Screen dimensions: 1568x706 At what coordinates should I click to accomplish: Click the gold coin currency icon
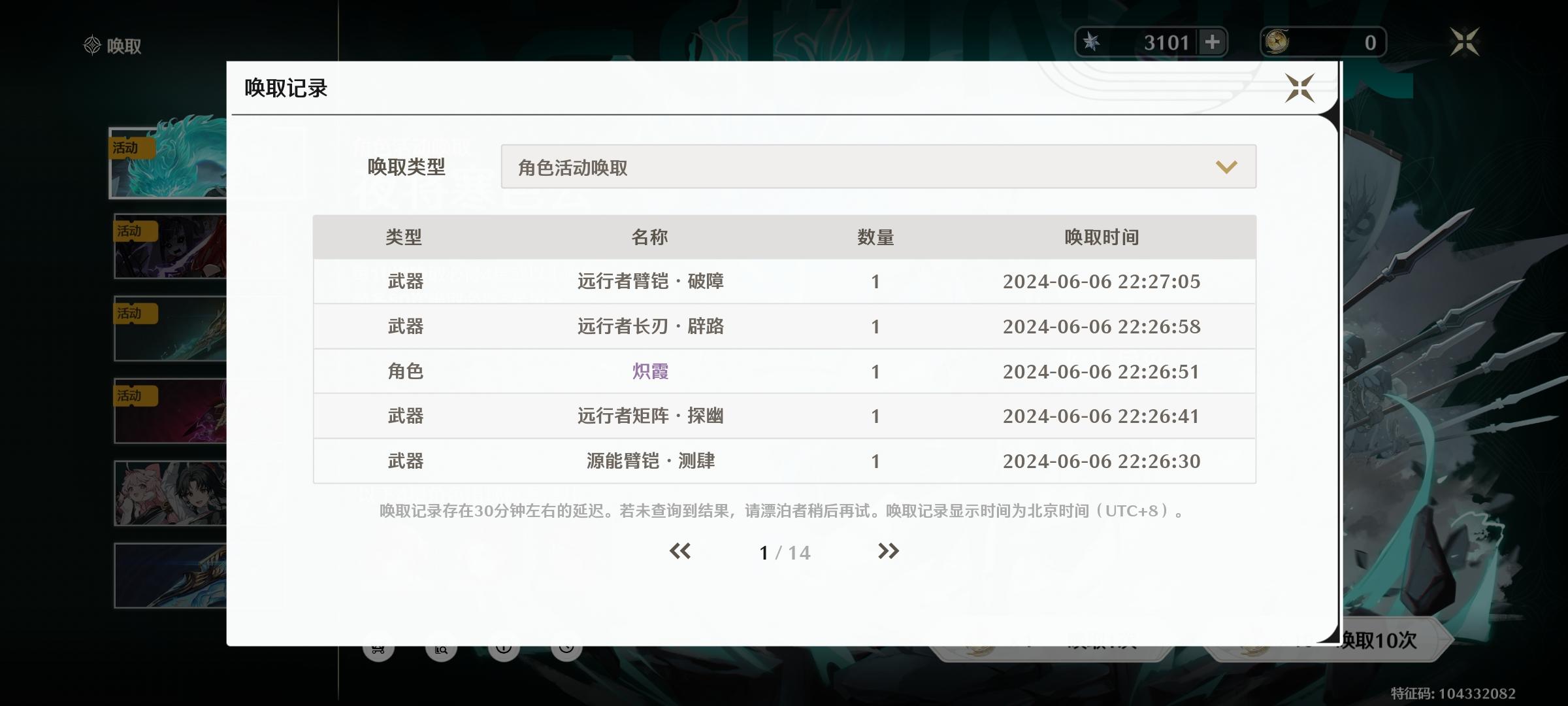point(1277,42)
